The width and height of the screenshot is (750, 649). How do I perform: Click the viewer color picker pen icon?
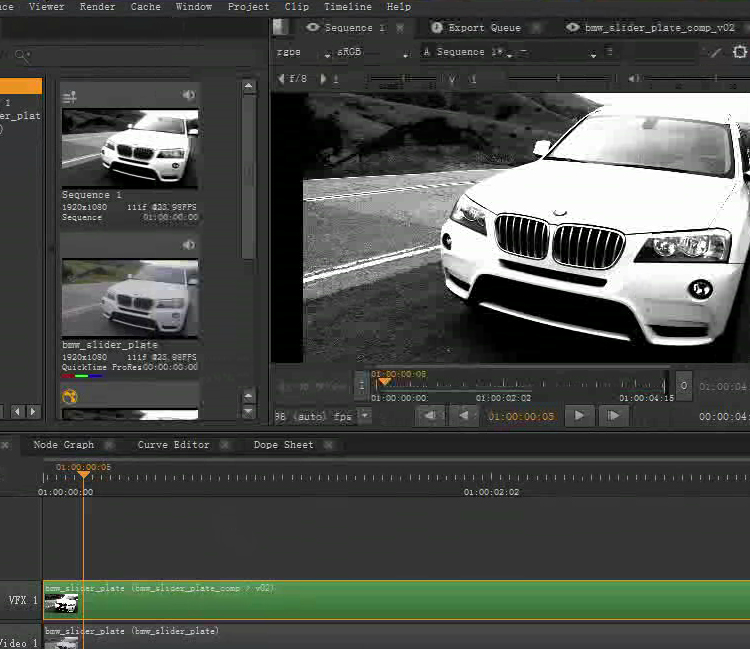point(715,52)
